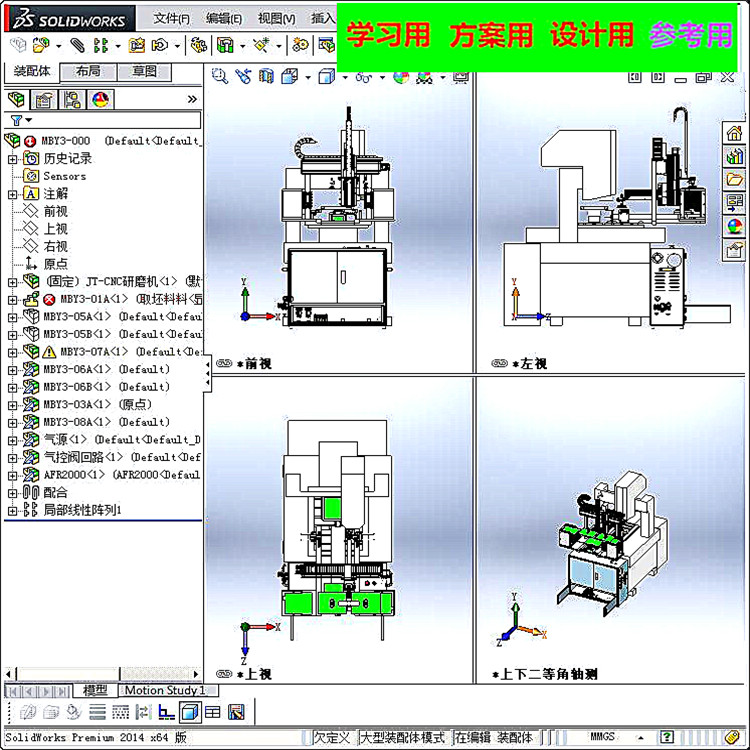Open the filter dropdown arrow
The width and height of the screenshot is (750, 750).
tap(29, 120)
